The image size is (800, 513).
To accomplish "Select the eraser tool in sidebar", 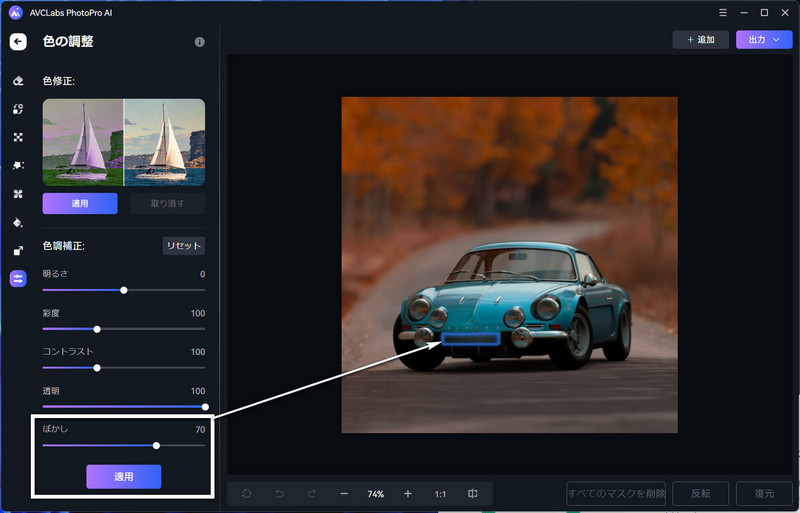I will tap(18, 81).
